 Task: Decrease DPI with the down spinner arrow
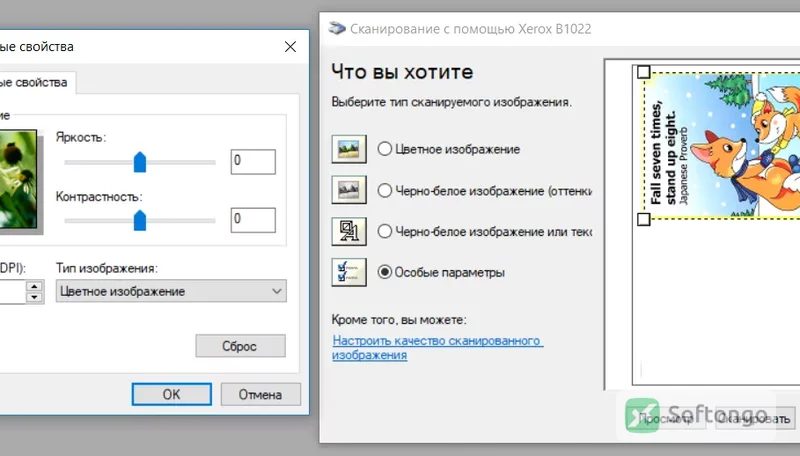click(34, 297)
